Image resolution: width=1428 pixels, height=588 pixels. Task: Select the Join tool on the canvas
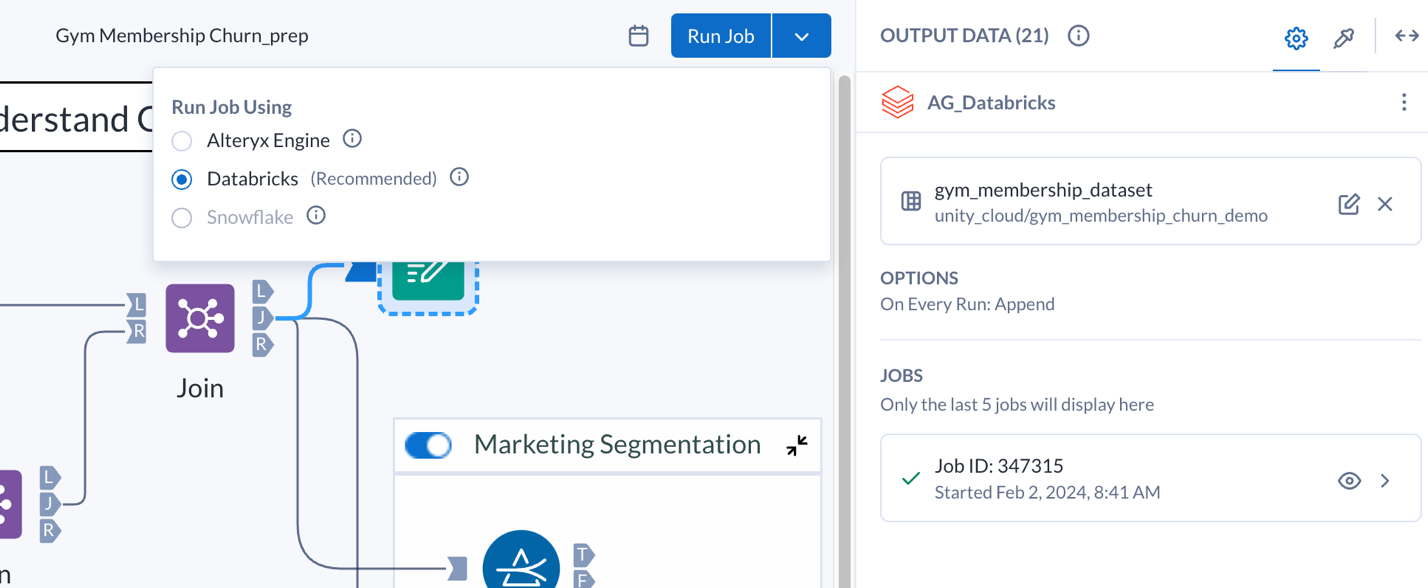coord(199,318)
